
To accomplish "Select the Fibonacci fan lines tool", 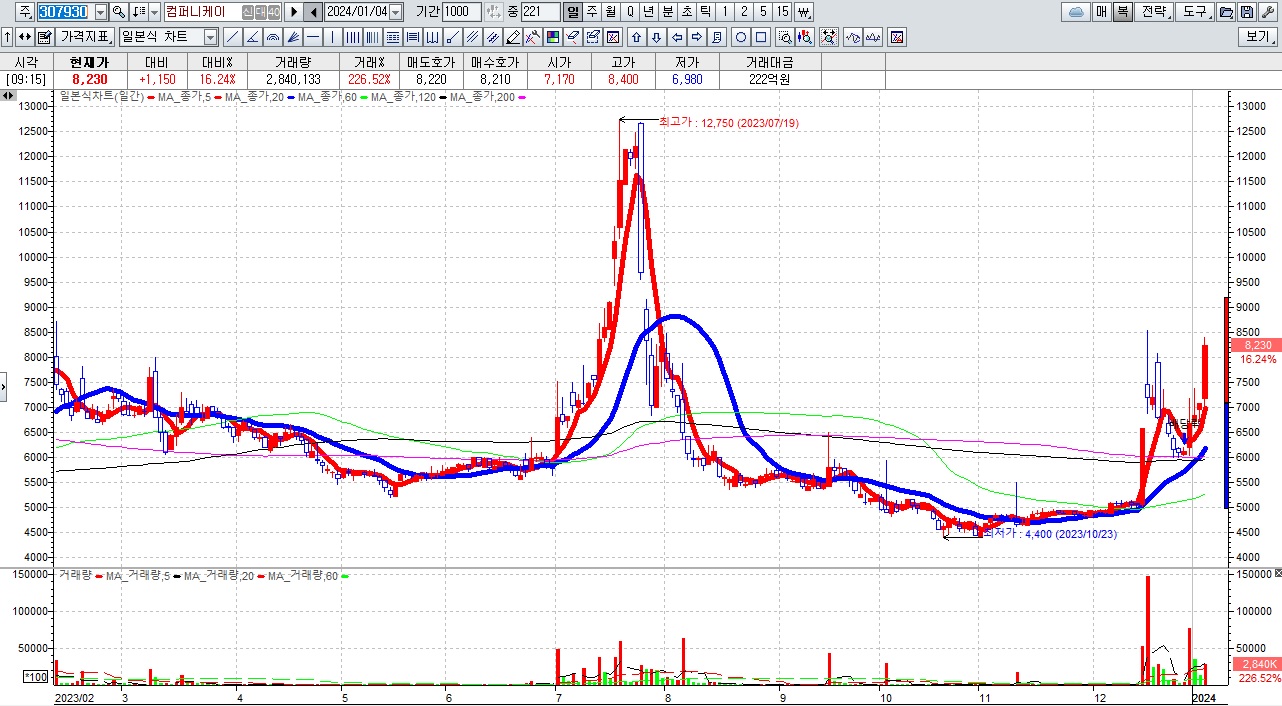I will click(293, 37).
